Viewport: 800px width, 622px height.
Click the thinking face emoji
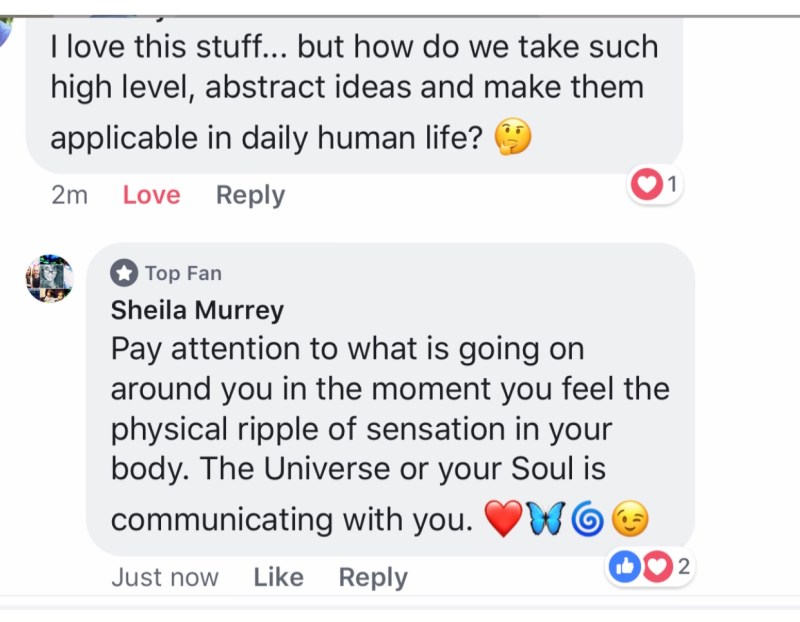pos(513,139)
